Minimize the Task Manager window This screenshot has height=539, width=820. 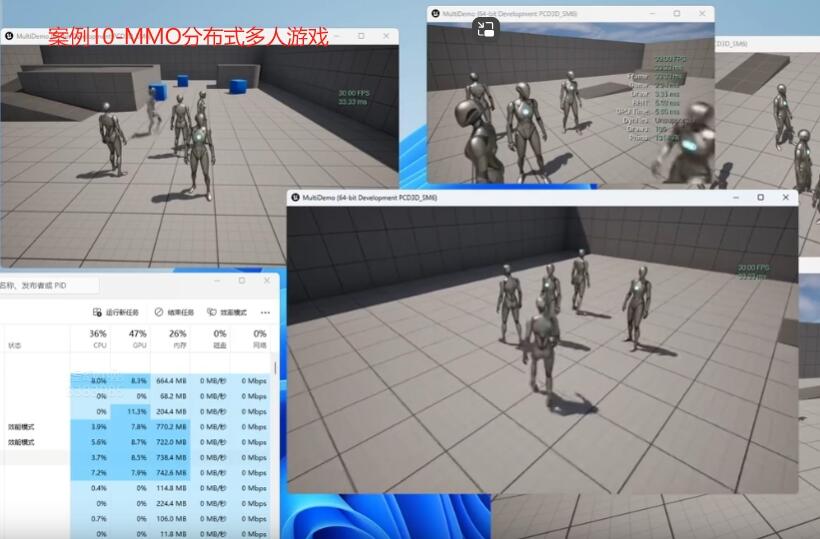coord(217,281)
